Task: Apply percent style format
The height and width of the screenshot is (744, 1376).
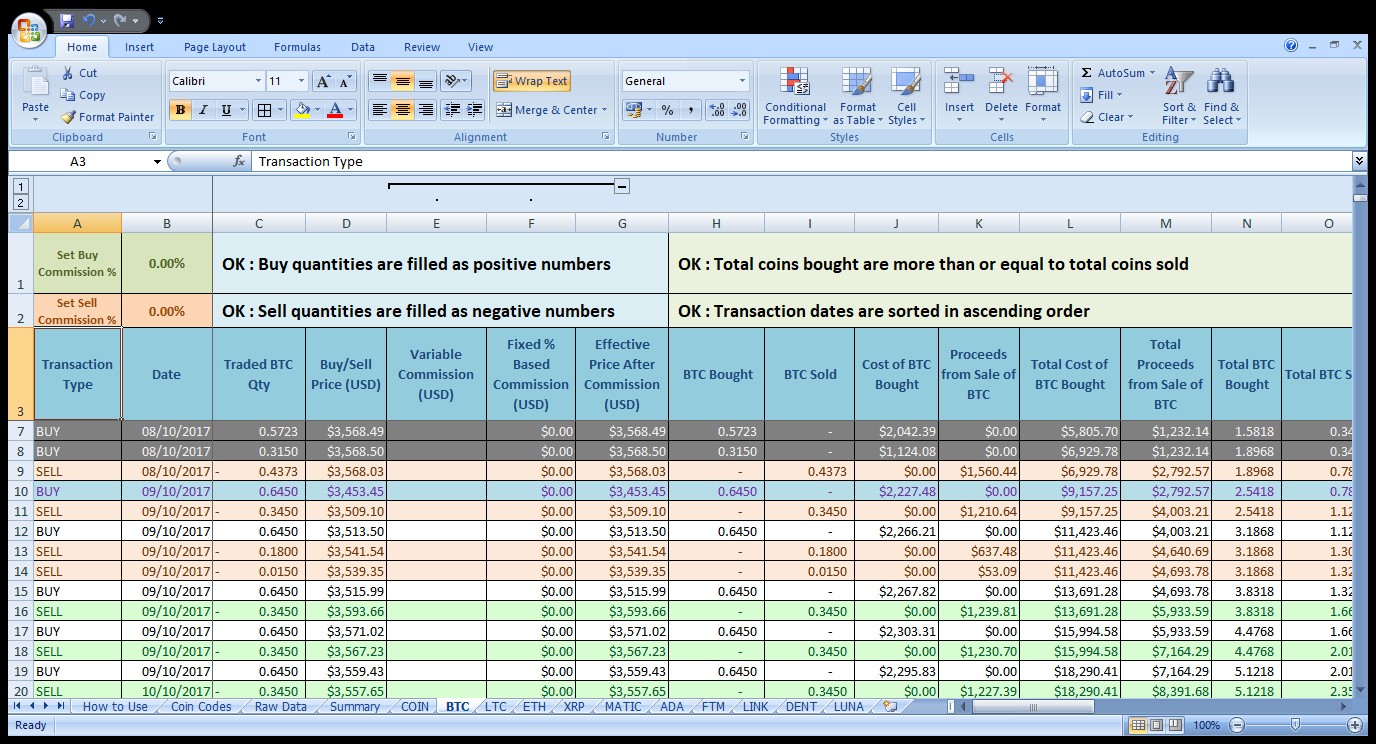Action: tap(667, 110)
